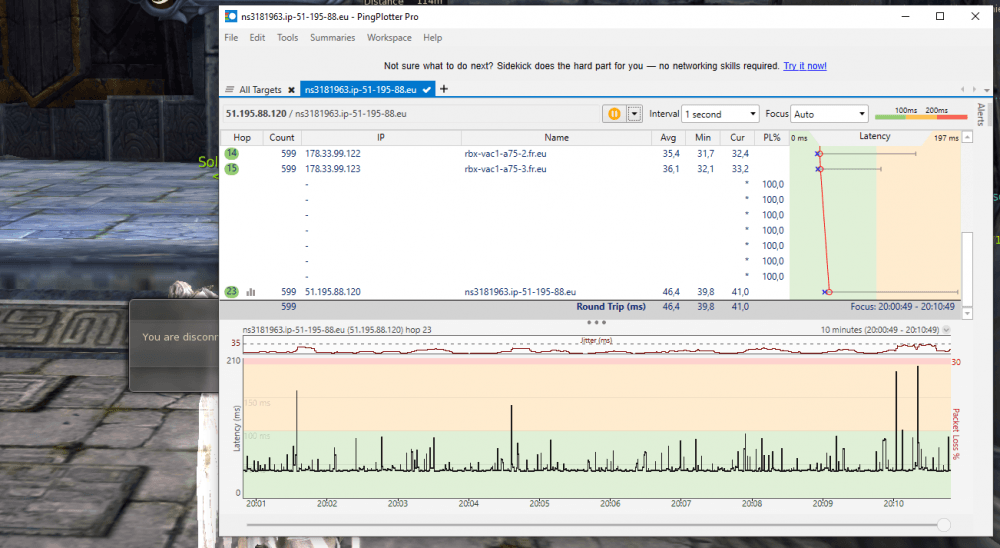Open the dropdown arrow beside the pause button

[x=633, y=114]
